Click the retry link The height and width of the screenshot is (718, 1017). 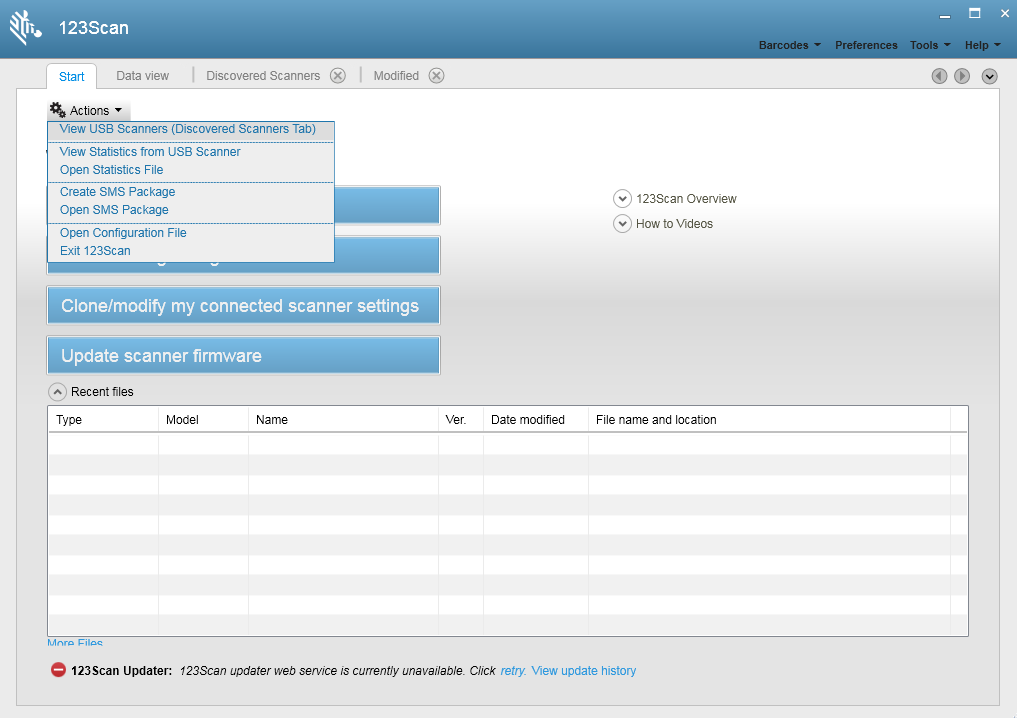512,671
